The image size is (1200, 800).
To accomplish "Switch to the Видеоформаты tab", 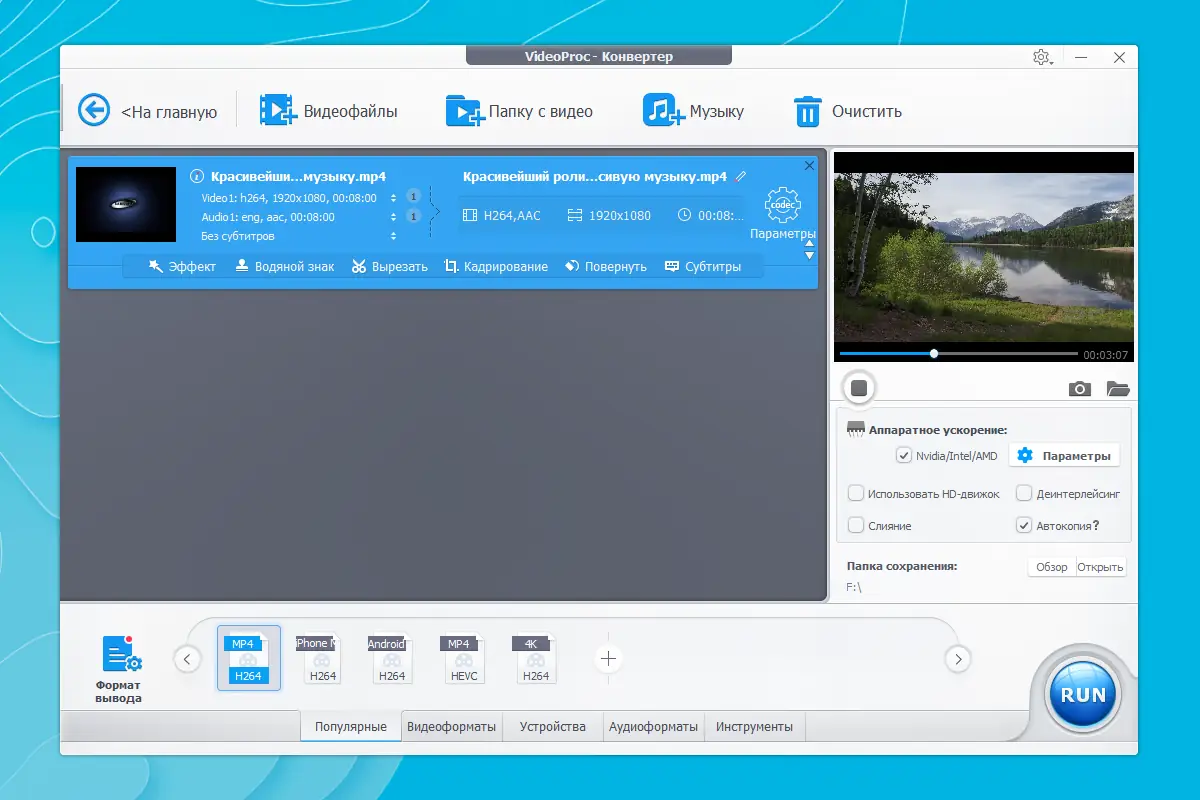I will [x=451, y=727].
